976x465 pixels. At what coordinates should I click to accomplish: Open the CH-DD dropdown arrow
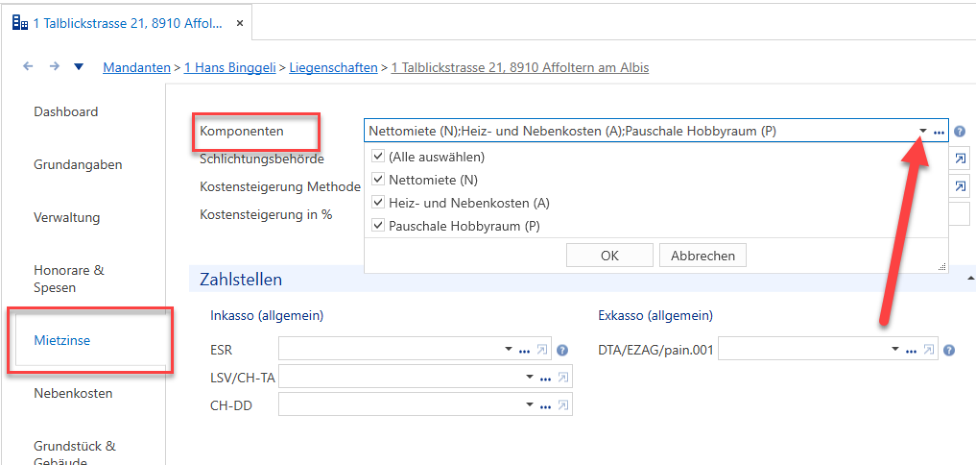(x=530, y=405)
